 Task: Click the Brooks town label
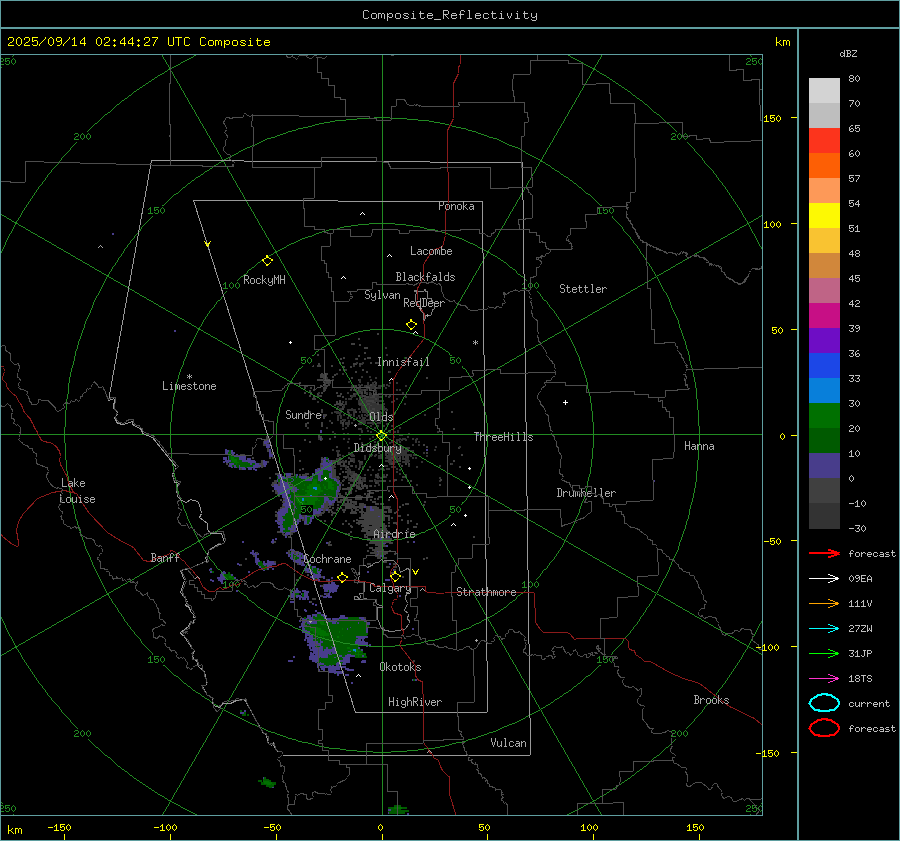tap(711, 700)
